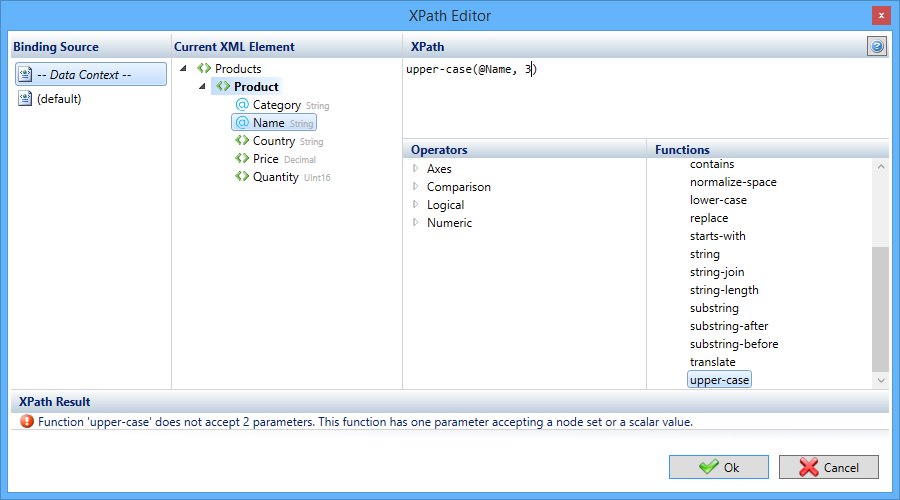Click the error icon in XPath Result
The width and height of the screenshot is (900, 500).
(27, 421)
